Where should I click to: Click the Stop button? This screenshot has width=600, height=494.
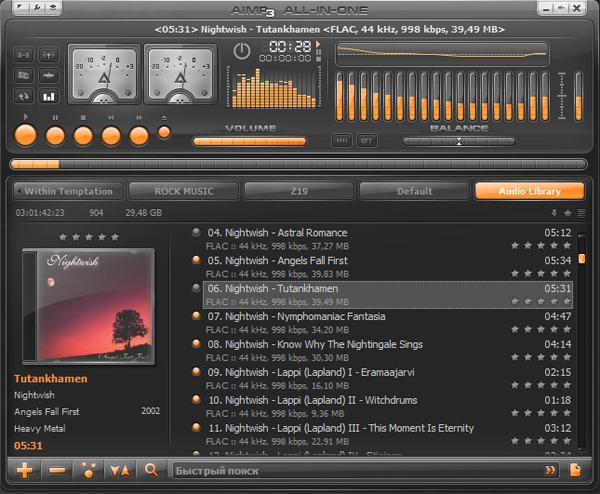(83, 136)
